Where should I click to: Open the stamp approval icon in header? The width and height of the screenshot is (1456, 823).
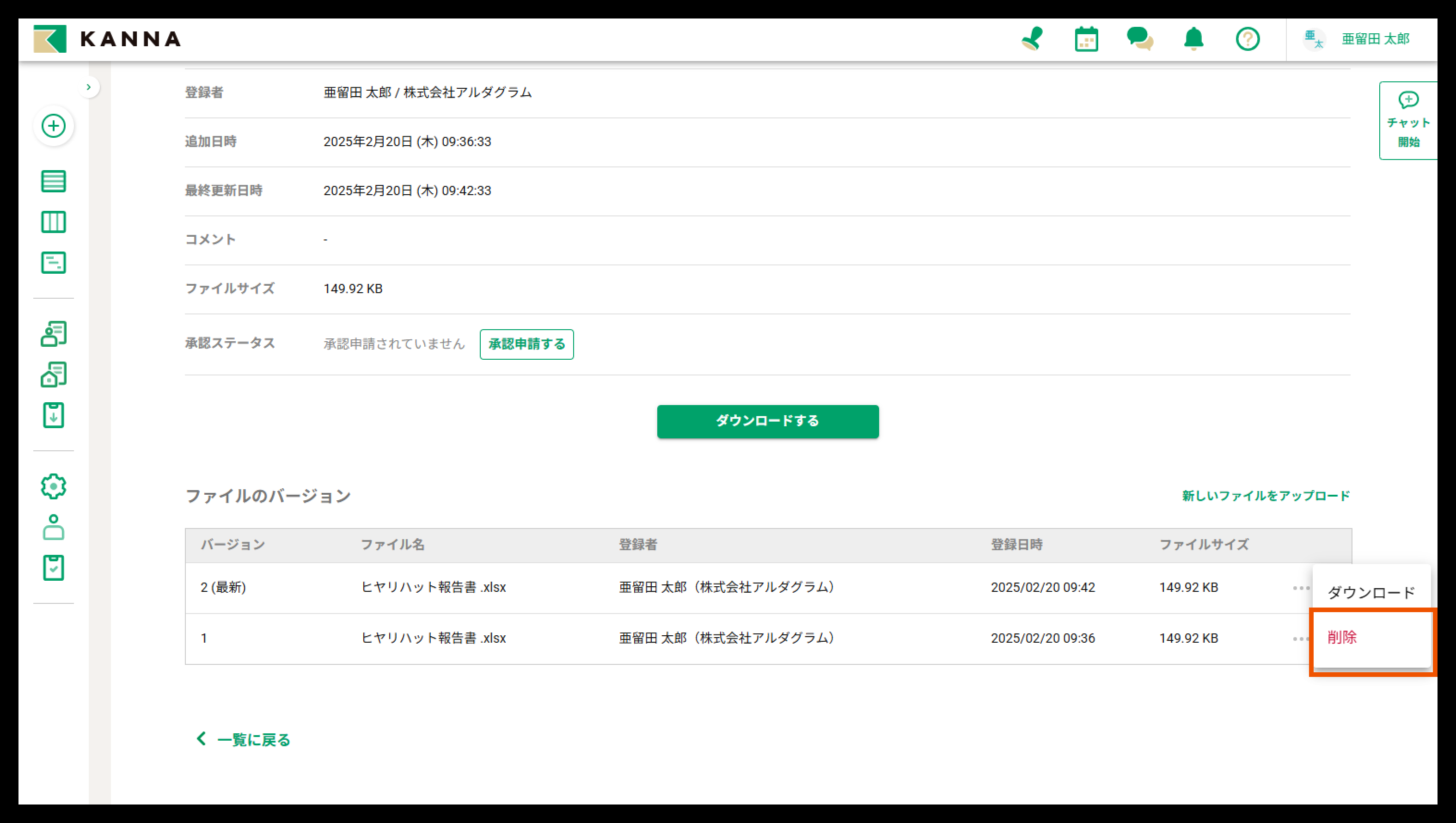click(1032, 39)
